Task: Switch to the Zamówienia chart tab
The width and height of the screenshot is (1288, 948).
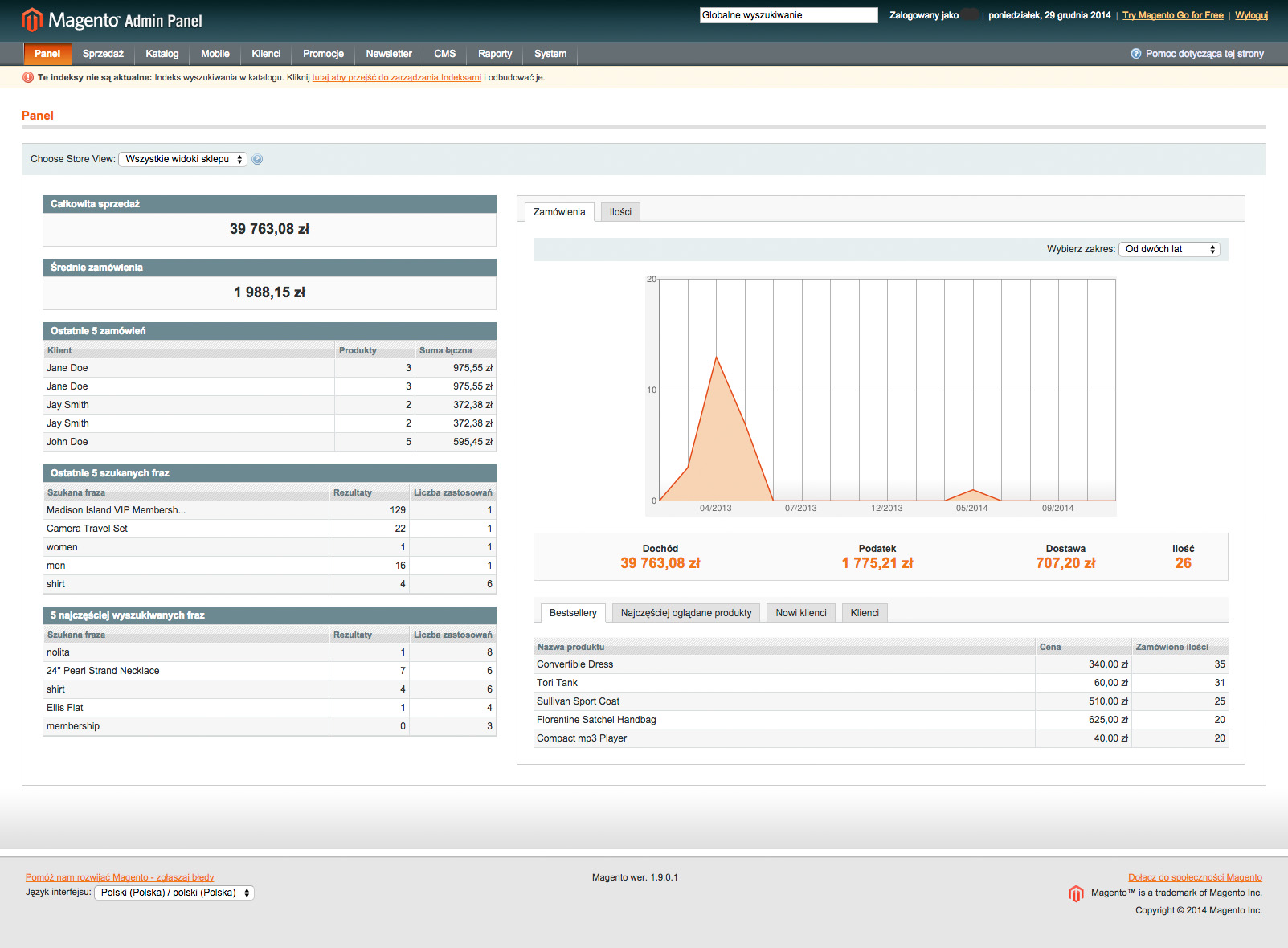Action: point(559,212)
